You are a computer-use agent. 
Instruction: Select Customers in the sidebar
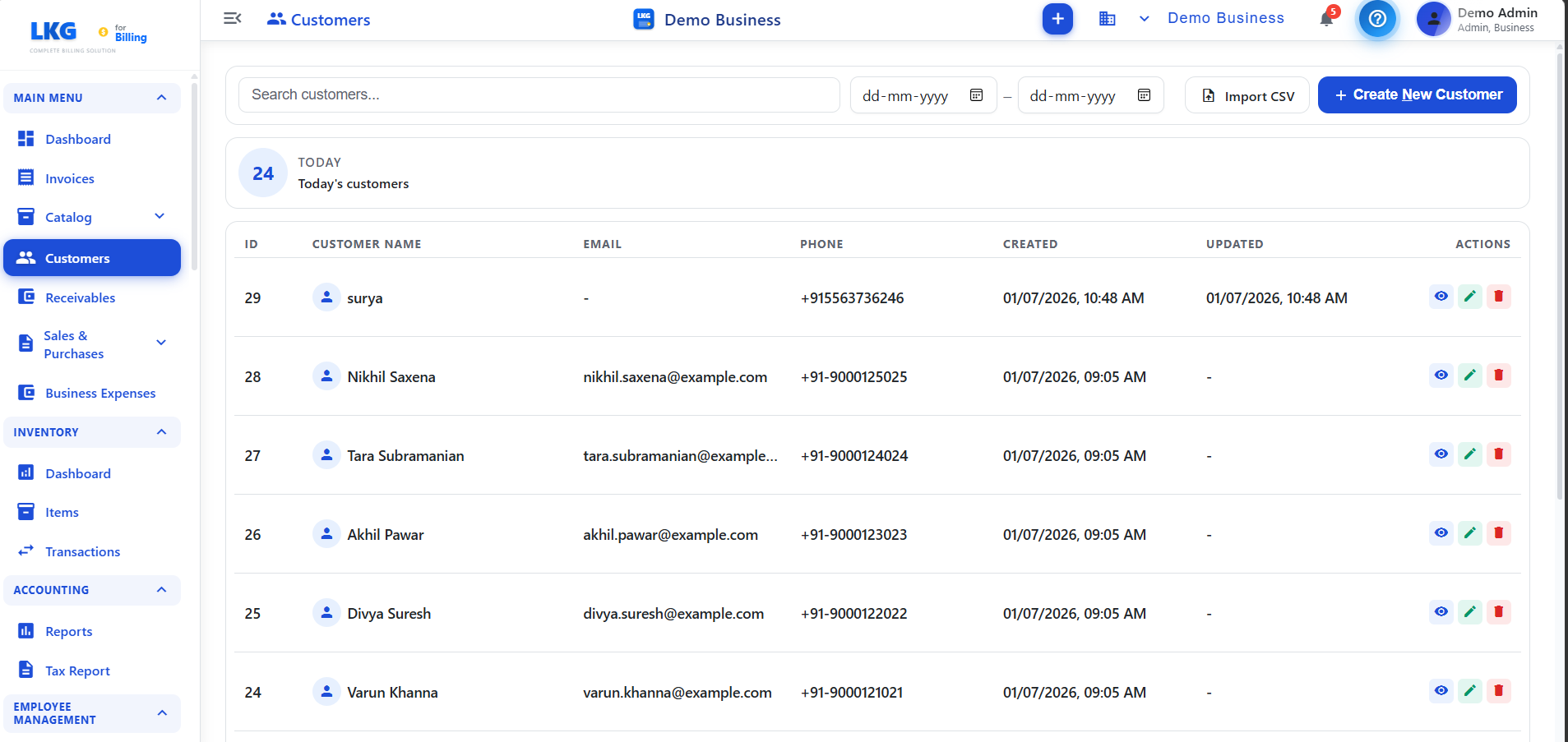[x=92, y=258]
